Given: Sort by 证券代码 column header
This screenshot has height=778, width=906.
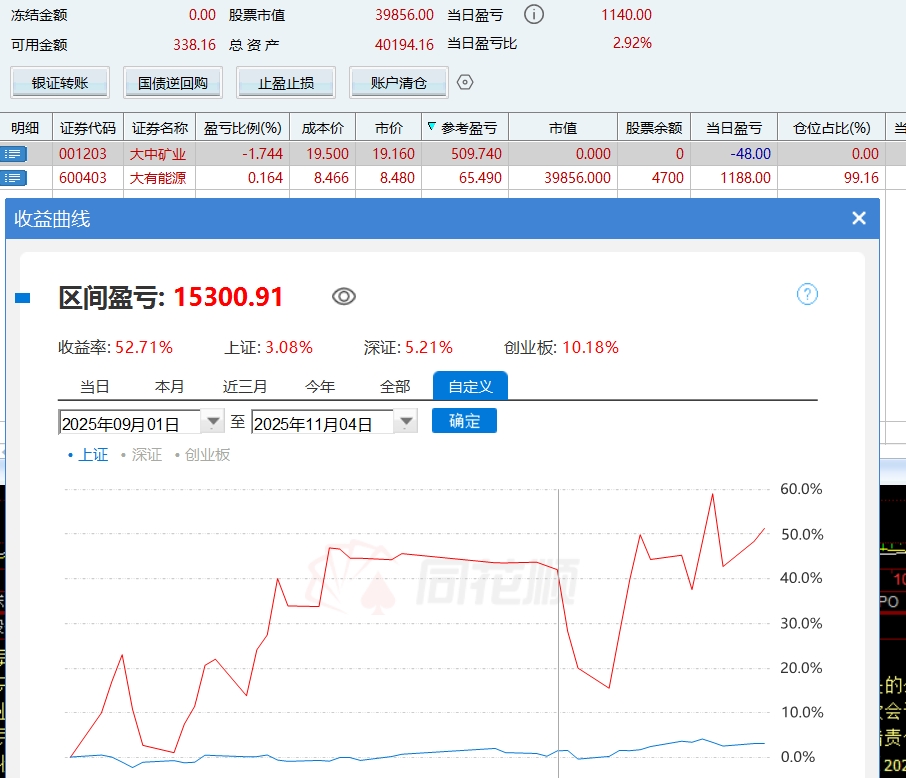Looking at the screenshot, I should (x=88, y=128).
